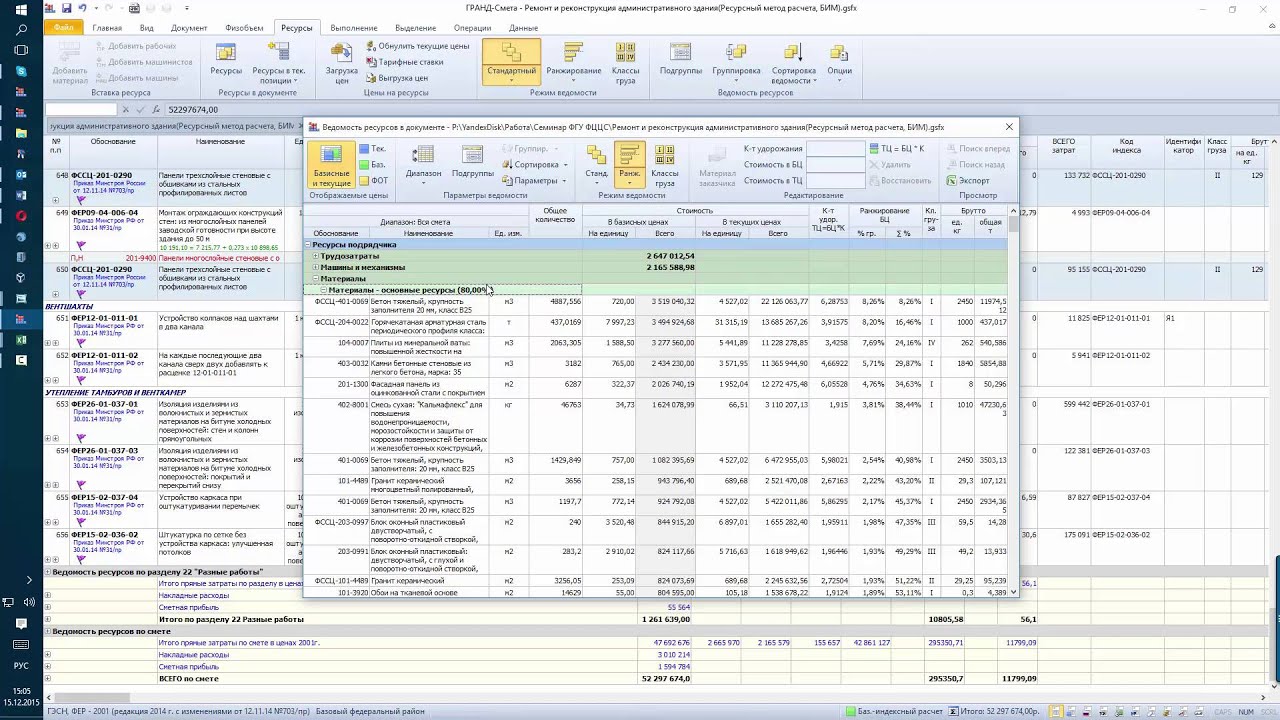Click Экспорт in the Просмотр group
The height and width of the screenshot is (720, 1280).
point(968,181)
